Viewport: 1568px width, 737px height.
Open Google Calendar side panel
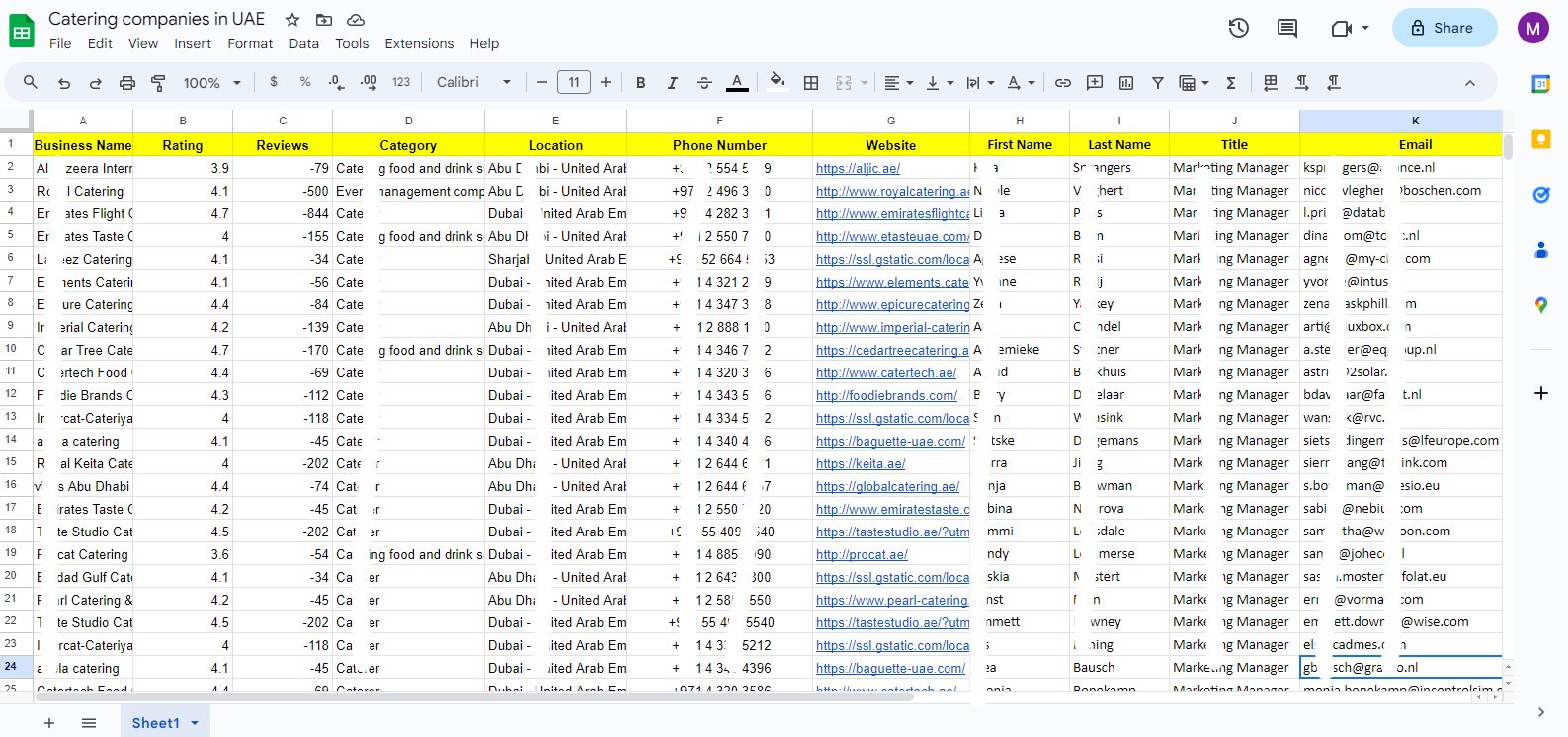[x=1541, y=84]
